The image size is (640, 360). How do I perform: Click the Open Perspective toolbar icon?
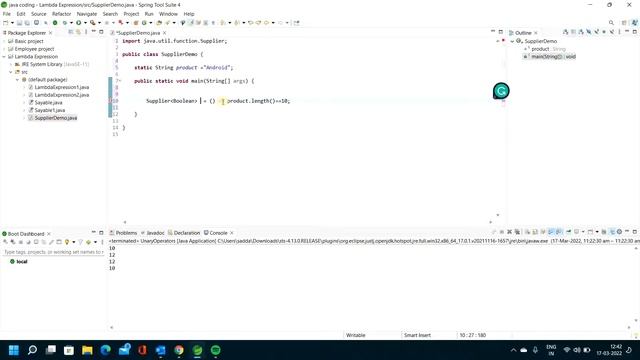pyautogui.click(x=624, y=23)
